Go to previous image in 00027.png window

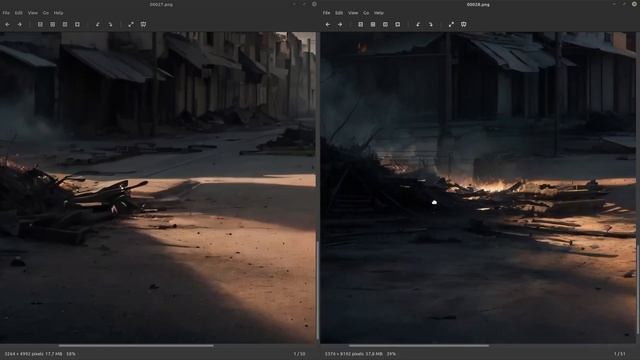[x=7, y=24]
